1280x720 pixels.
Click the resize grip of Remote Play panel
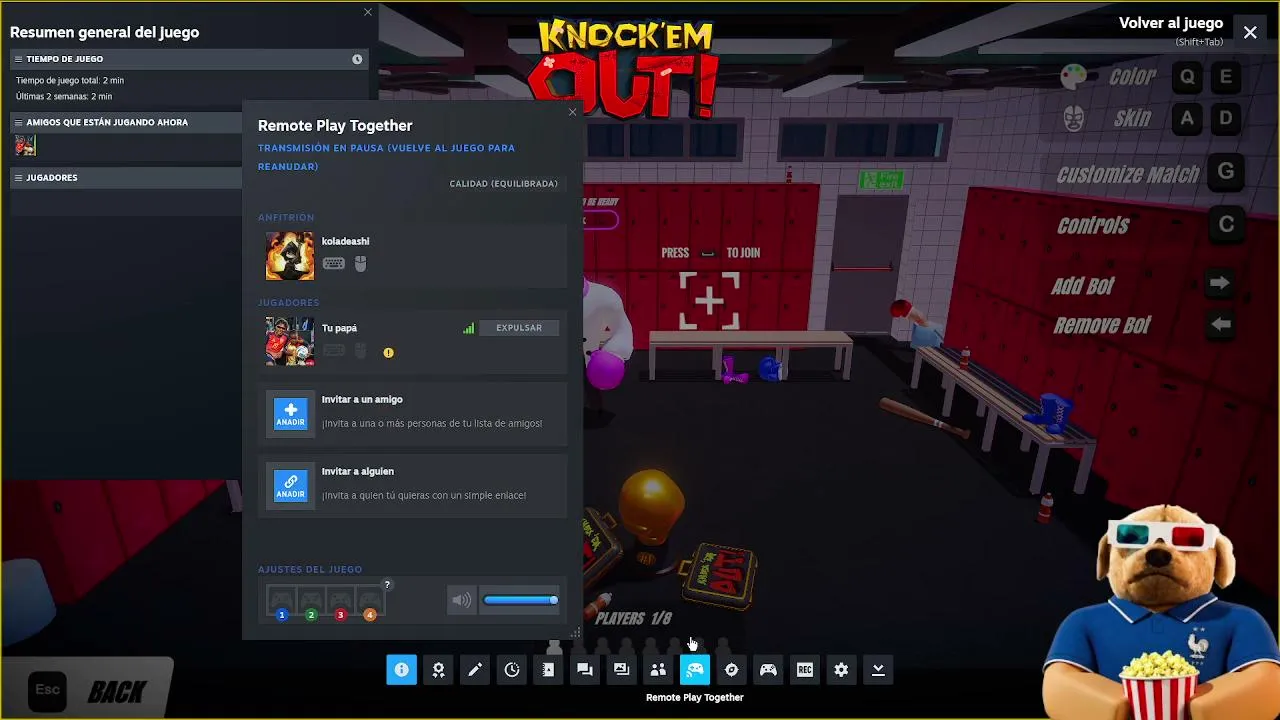coord(575,633)
